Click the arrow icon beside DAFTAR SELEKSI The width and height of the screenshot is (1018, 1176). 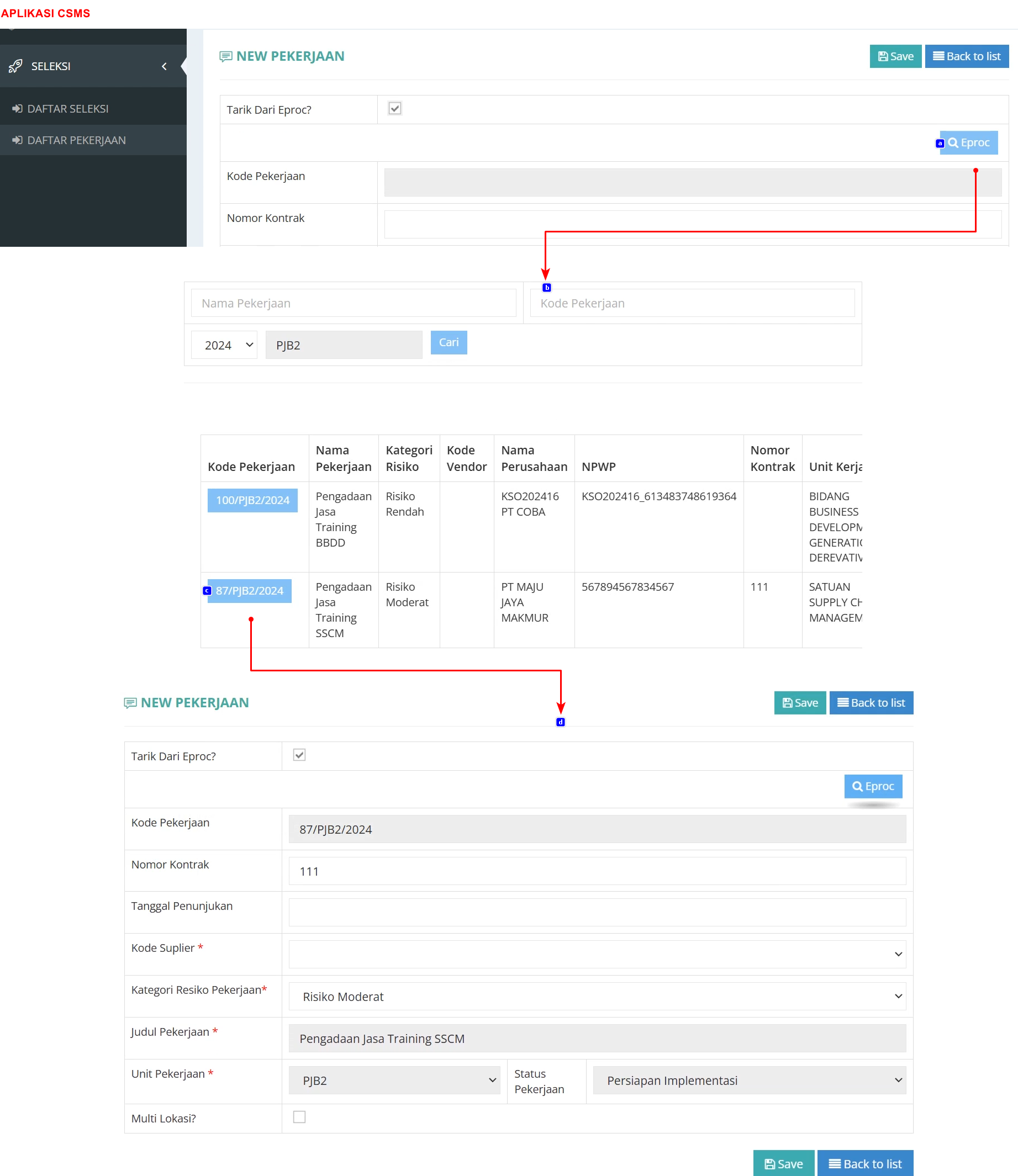pos(18,108)
